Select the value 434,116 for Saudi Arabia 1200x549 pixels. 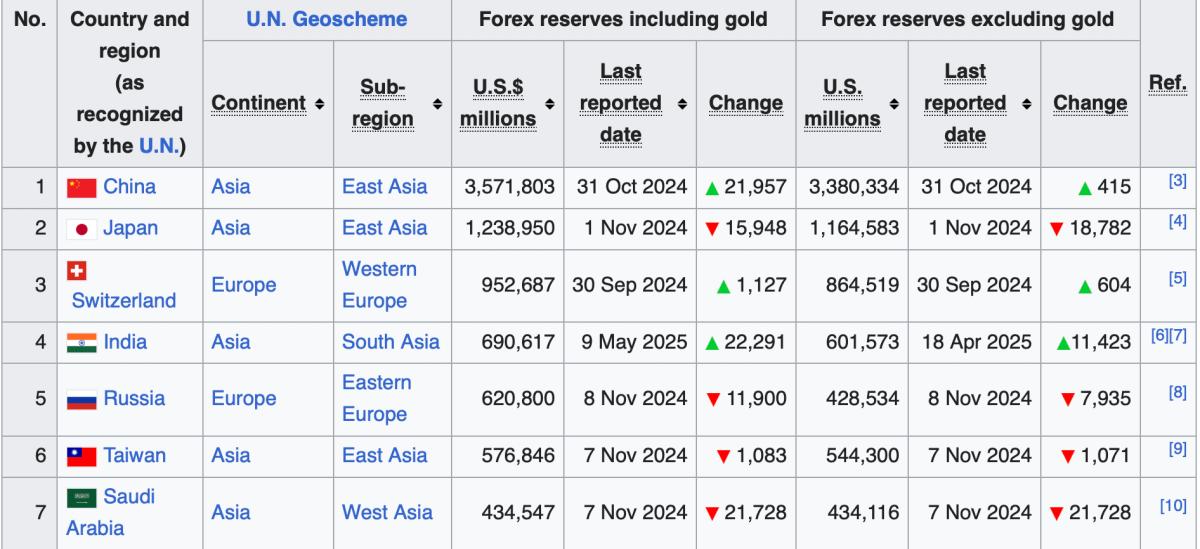tap(863, 513)
